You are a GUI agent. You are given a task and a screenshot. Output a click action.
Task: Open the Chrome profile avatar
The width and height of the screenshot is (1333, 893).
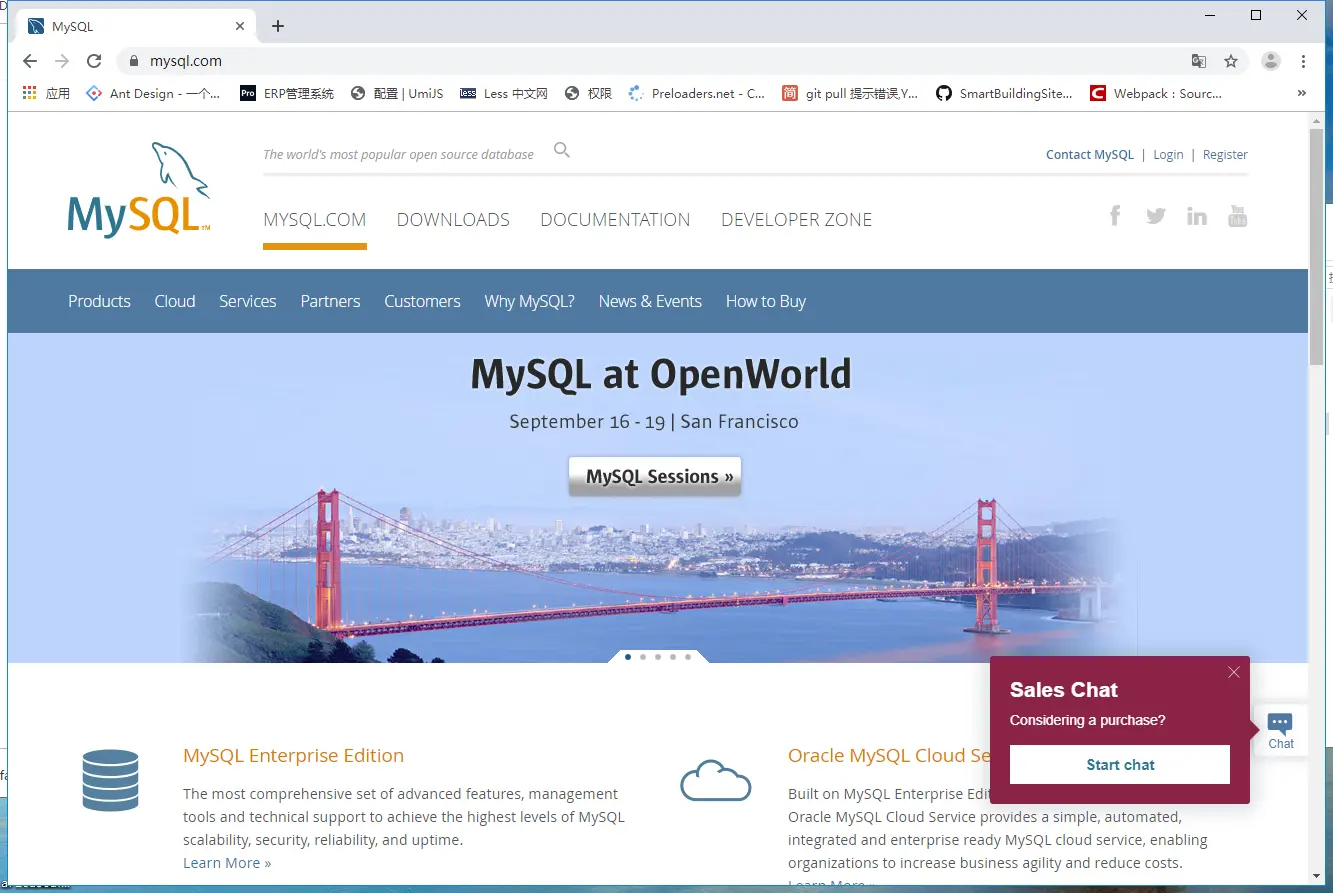(1271, 61)
